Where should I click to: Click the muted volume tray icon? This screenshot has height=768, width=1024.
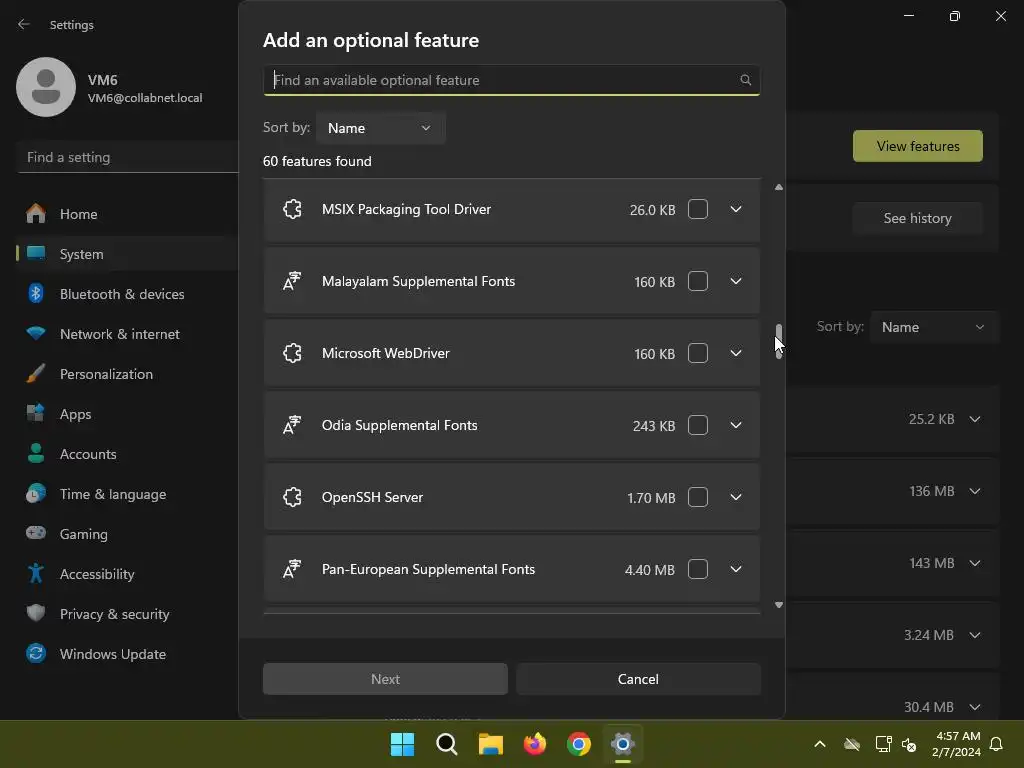[x=909, y=744]
